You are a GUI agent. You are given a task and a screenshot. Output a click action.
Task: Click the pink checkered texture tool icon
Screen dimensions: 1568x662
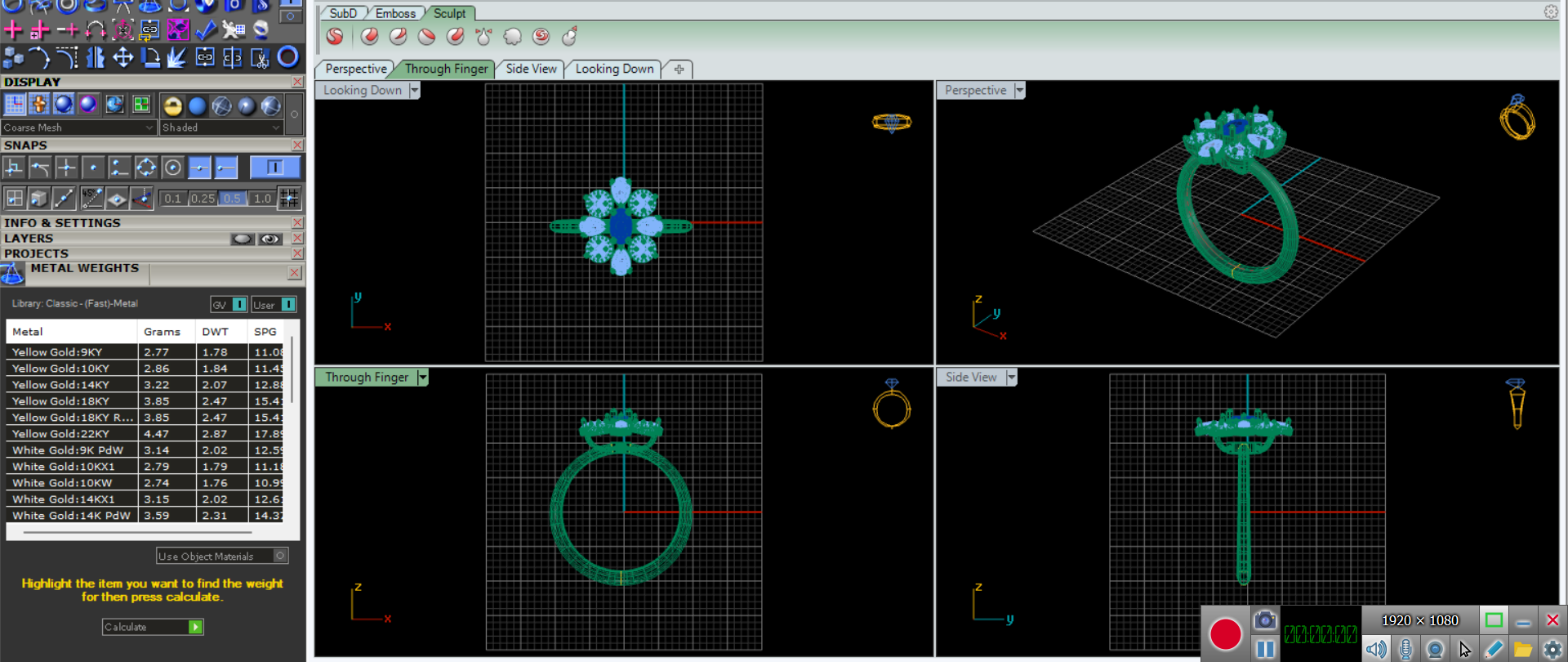[x=177, y=30]
